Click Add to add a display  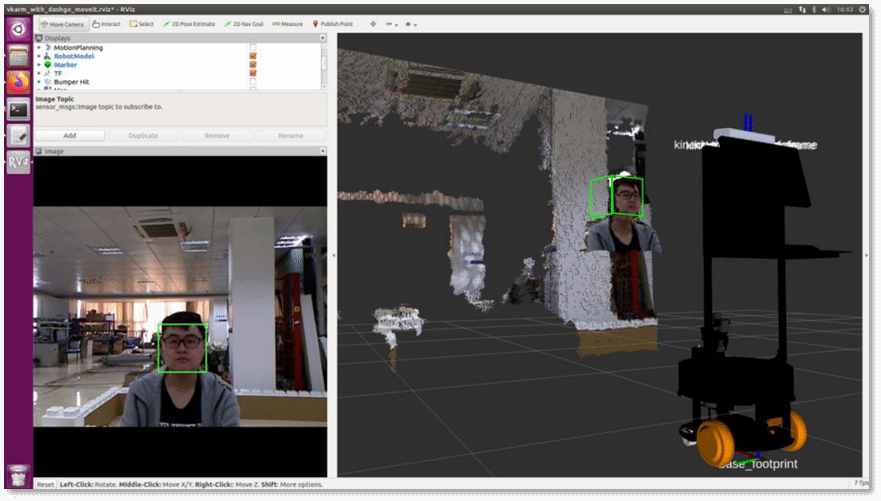tap(70, 135)
